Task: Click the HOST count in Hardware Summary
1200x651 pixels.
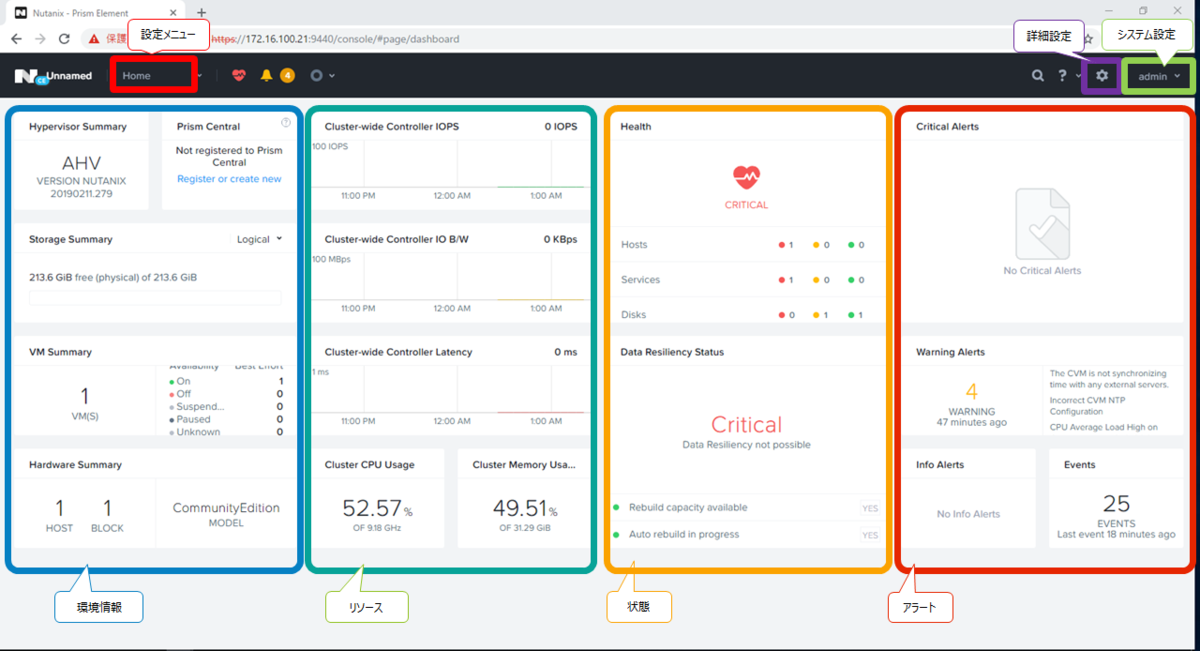Action: (x=59, y=508)
